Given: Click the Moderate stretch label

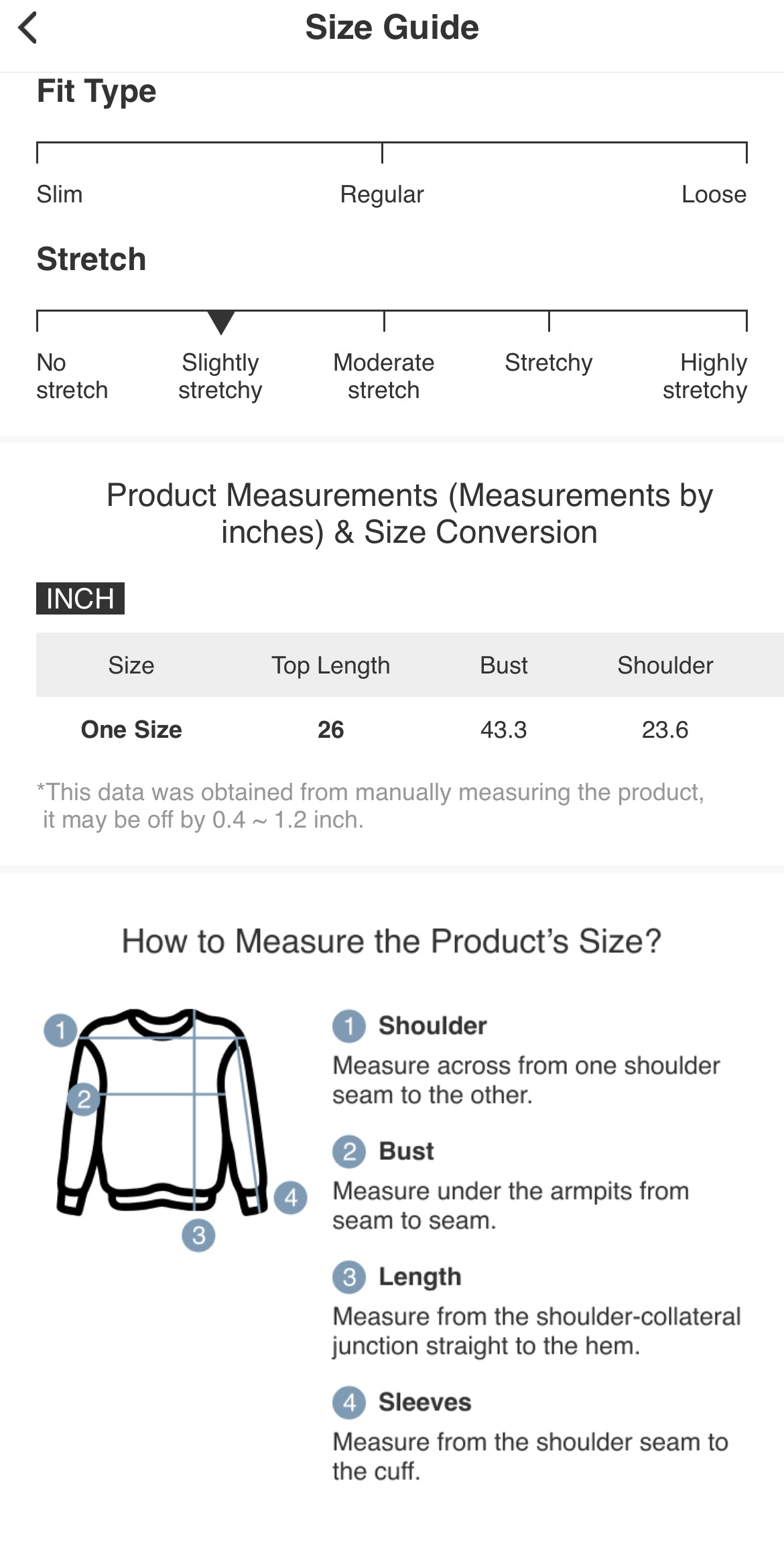Looking at the screenshot, I should 384,376.
